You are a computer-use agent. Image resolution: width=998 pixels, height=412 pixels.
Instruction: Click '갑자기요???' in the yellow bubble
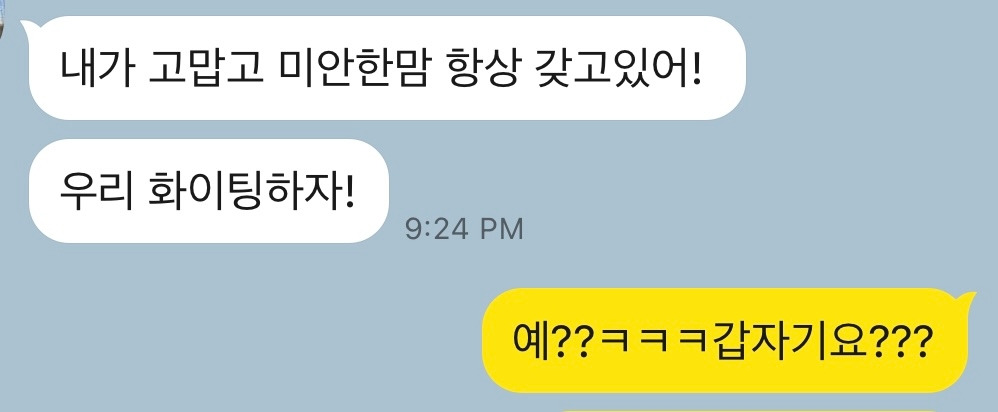tap(823, 341)
